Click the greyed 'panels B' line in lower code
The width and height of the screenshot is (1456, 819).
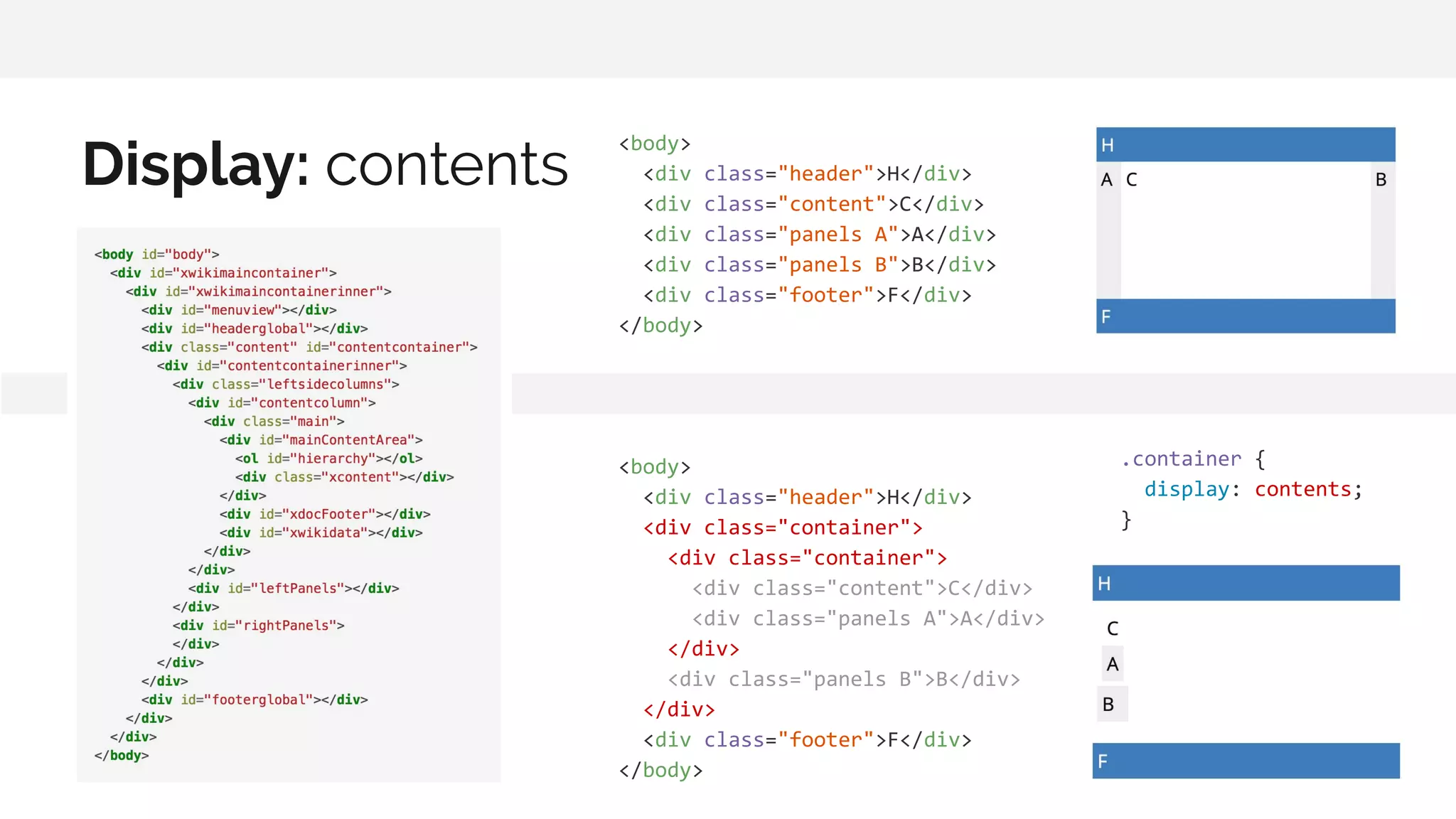[x=843, y=680]
